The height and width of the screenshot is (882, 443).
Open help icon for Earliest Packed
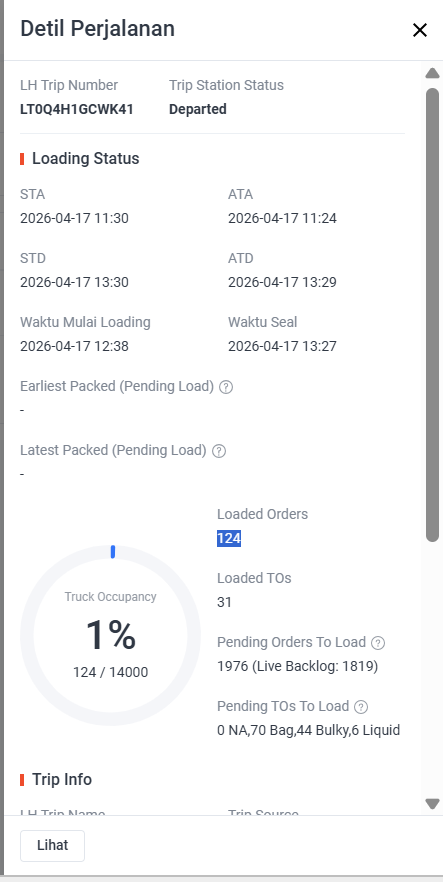pyautogui.click(x=226, y=387)
